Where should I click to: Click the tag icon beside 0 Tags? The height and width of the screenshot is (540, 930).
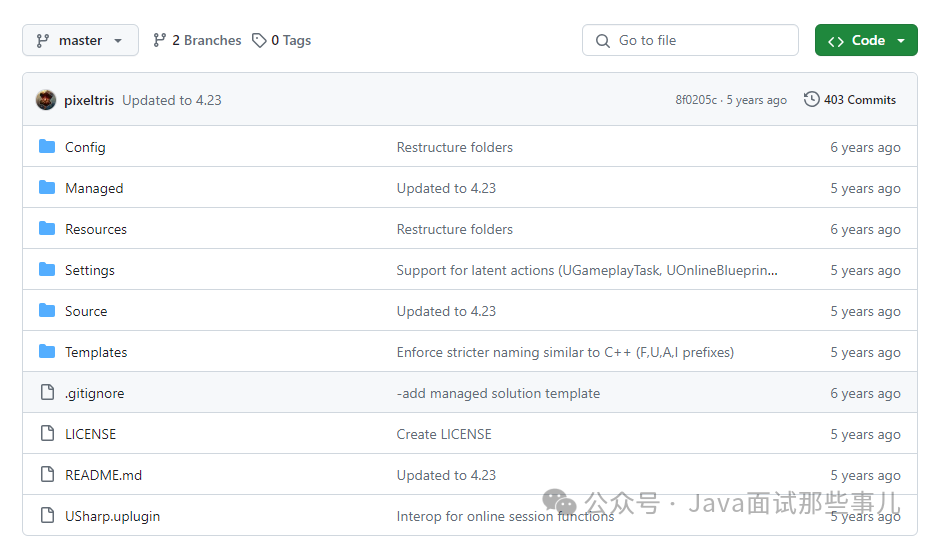(x=259, y=40)
